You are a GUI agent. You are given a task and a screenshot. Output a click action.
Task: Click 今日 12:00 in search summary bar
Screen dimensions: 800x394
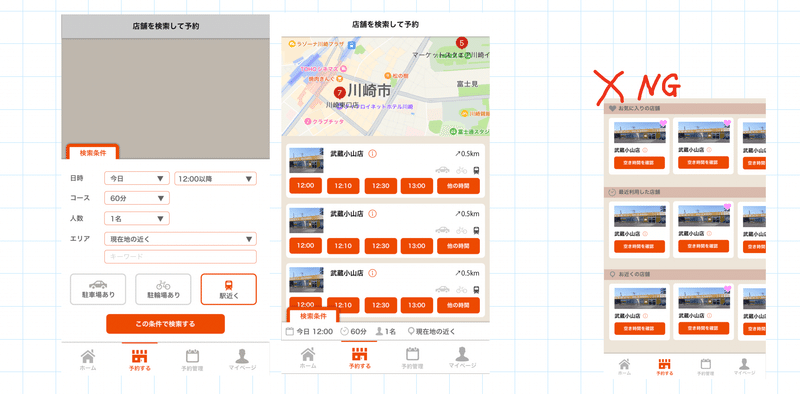(309, 331)
